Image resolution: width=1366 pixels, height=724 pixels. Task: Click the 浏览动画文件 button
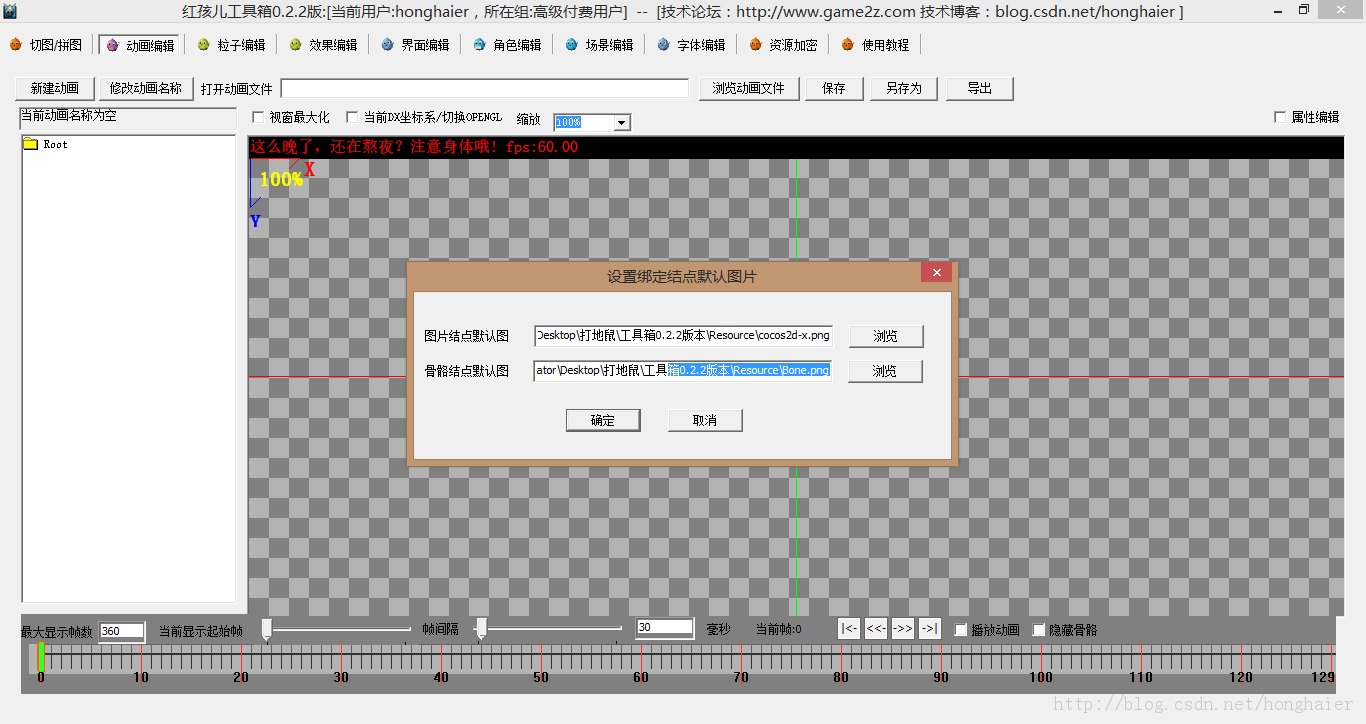tap(749, 88)
